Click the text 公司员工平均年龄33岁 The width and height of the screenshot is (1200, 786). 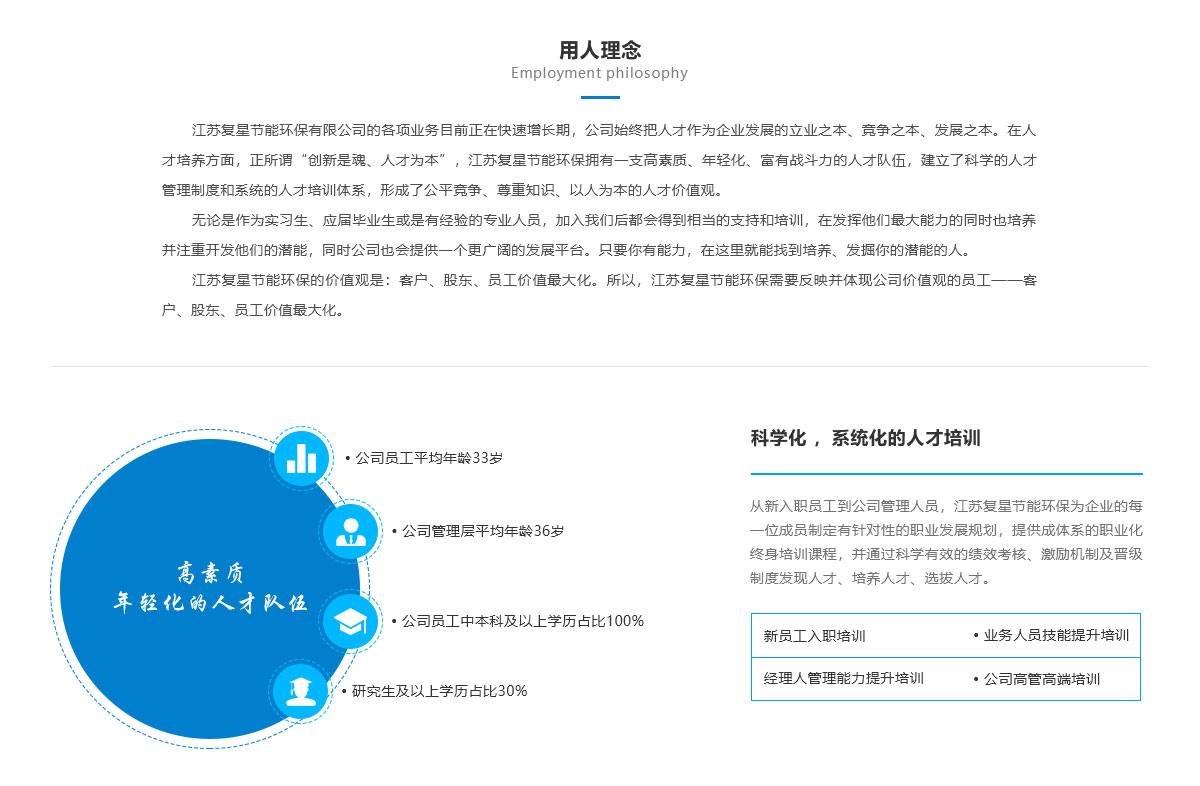[x=429, y=458]
